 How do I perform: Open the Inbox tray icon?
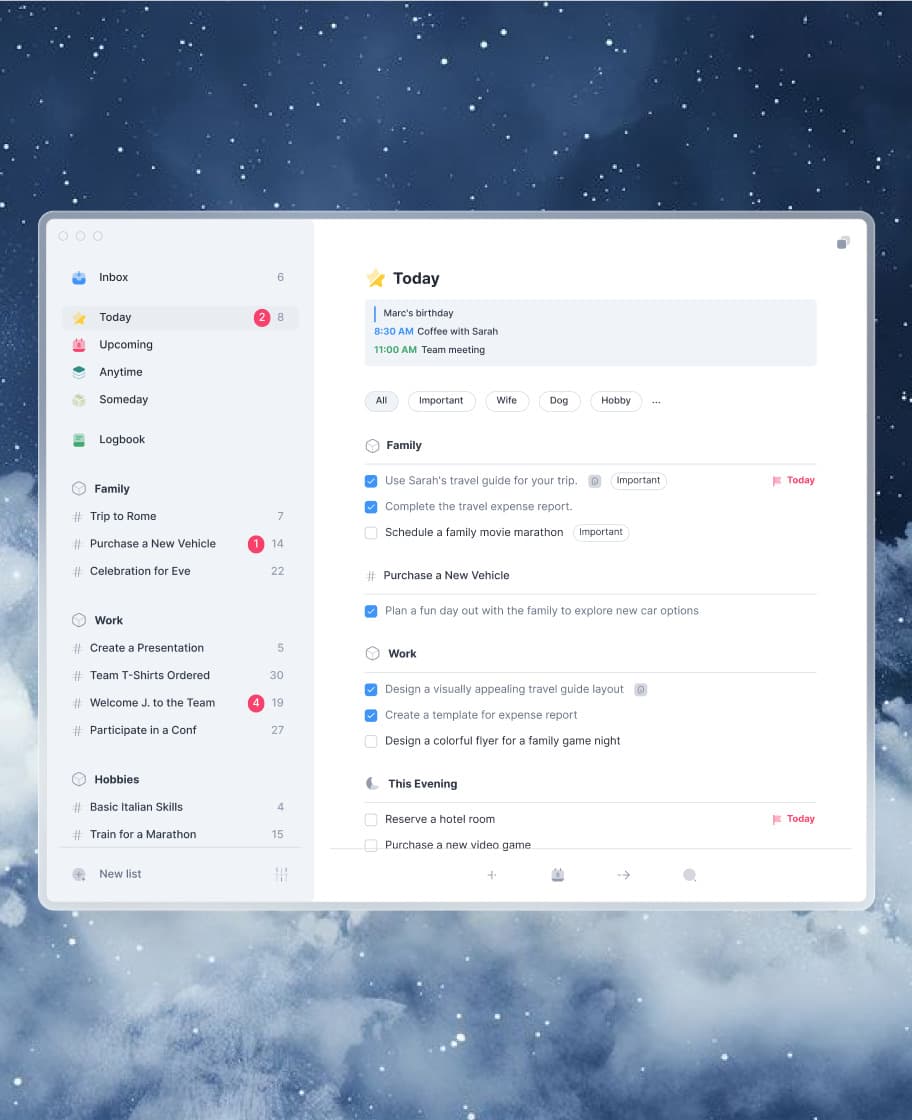[79, 278]
